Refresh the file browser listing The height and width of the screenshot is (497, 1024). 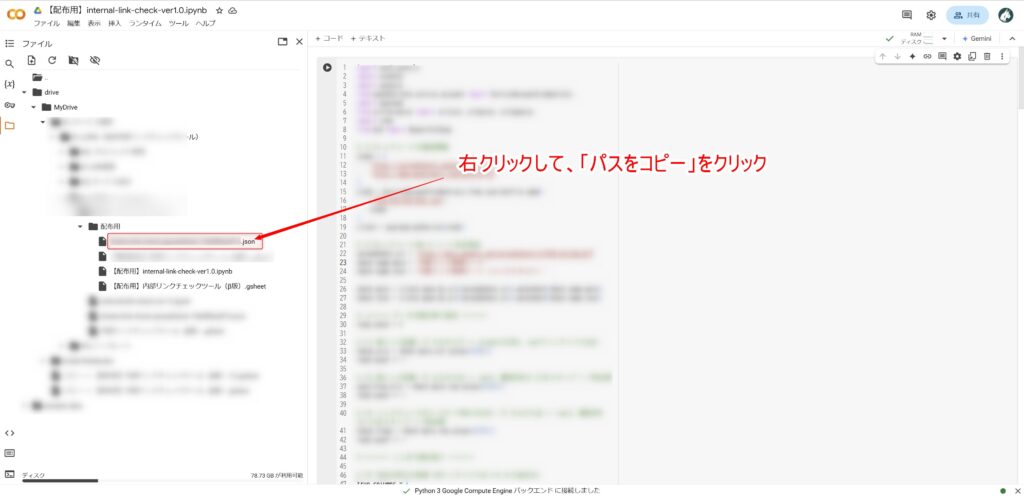(52, 60)
